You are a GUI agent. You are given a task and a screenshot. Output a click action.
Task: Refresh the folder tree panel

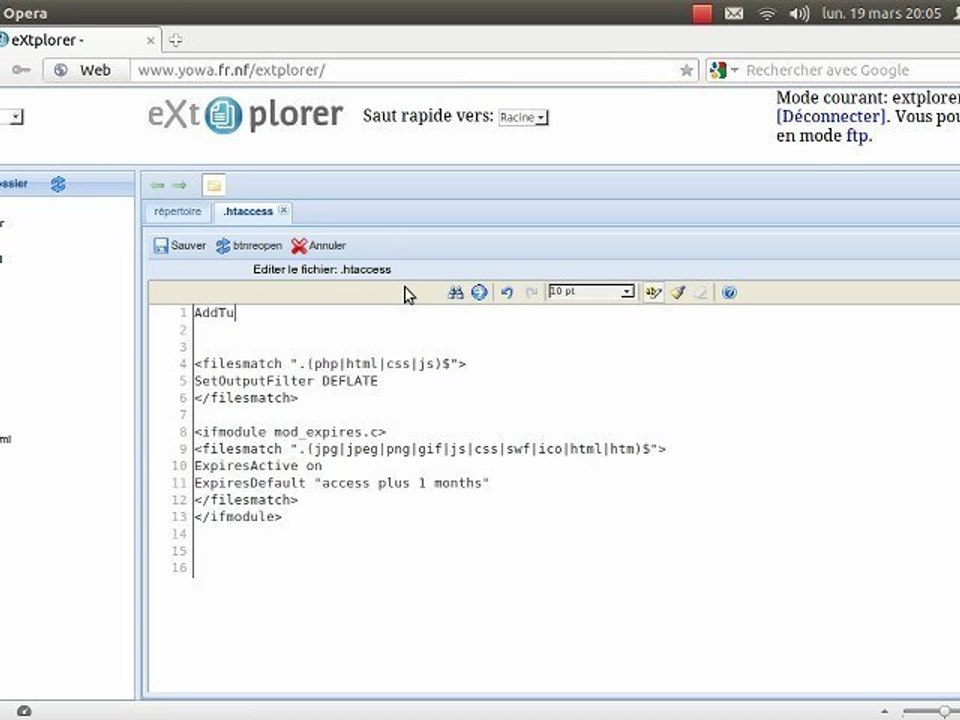(x=58, y=184)
